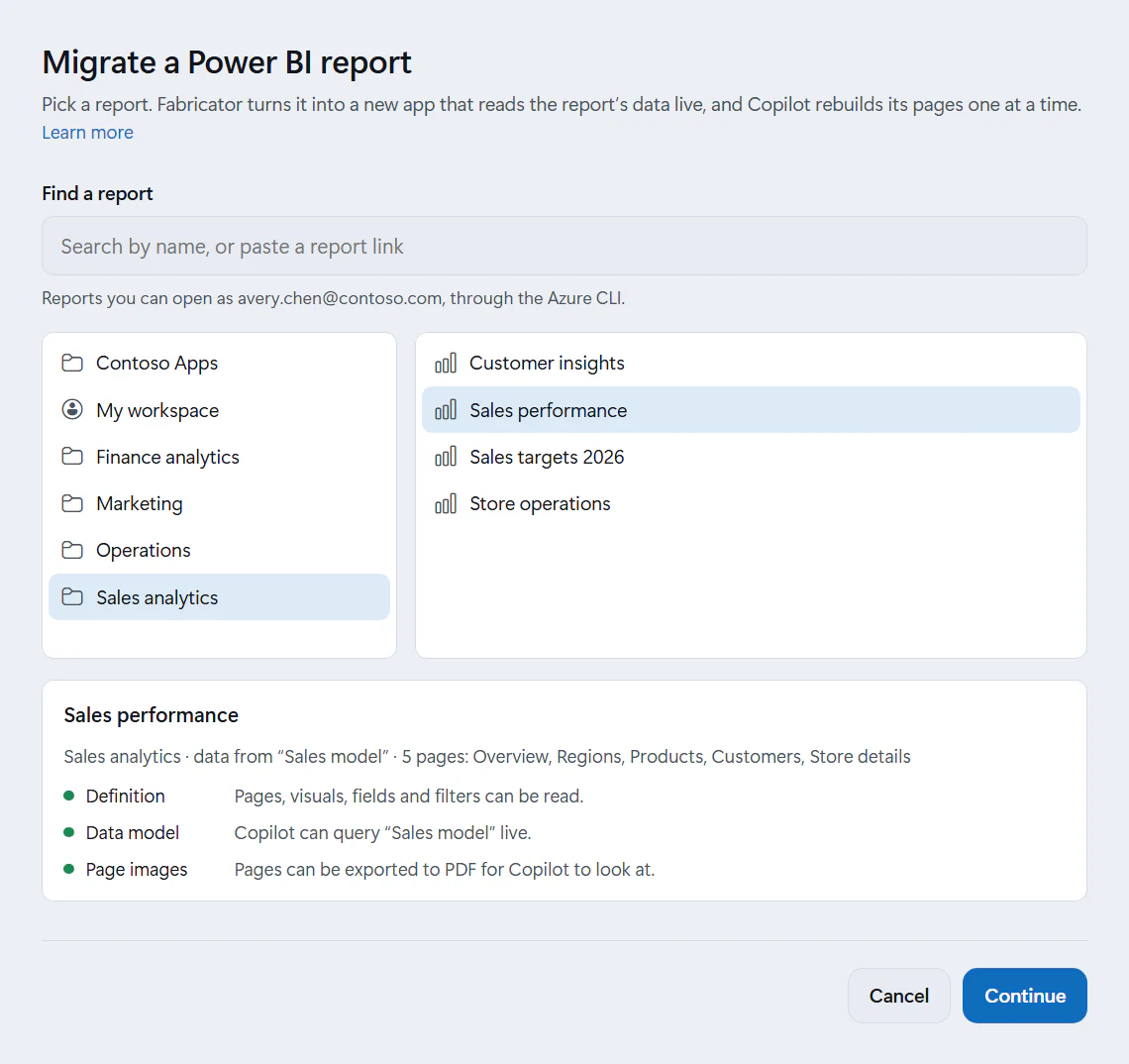
Task: Choose the Operations workspace
Action: coord(219,551)
